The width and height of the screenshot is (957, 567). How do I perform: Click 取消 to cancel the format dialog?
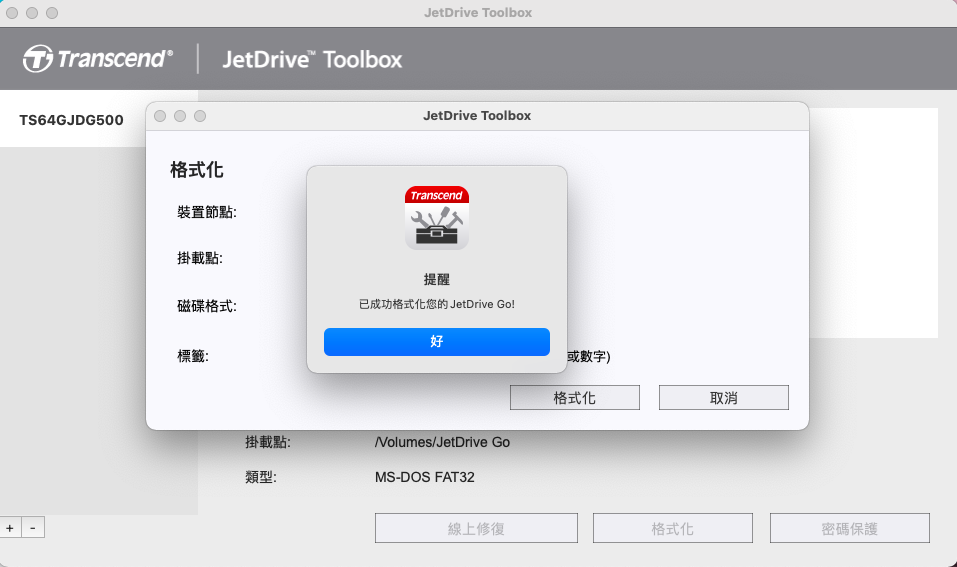(x=723, y=397)
